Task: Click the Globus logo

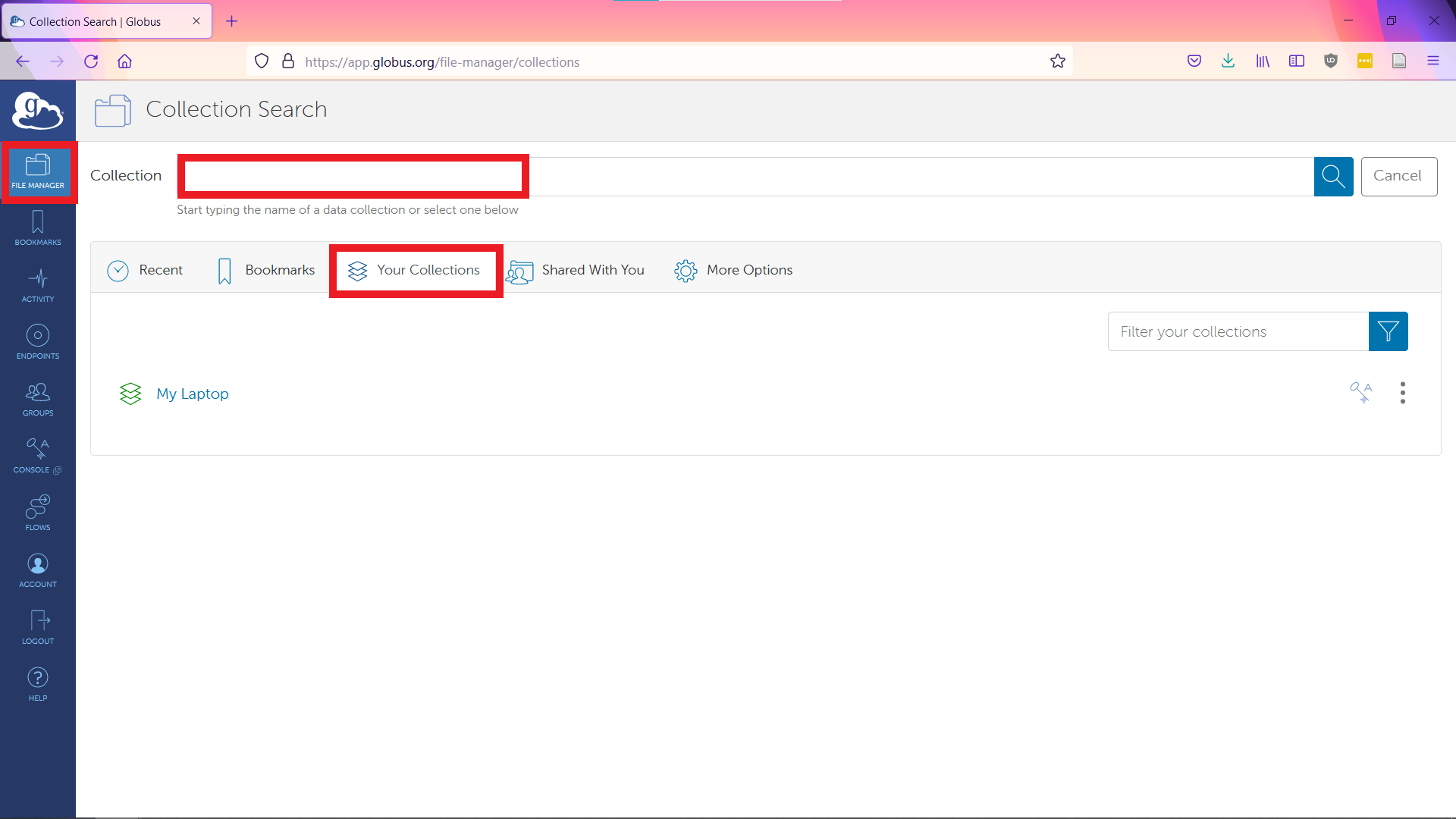Action: click(x=37, y=111)
